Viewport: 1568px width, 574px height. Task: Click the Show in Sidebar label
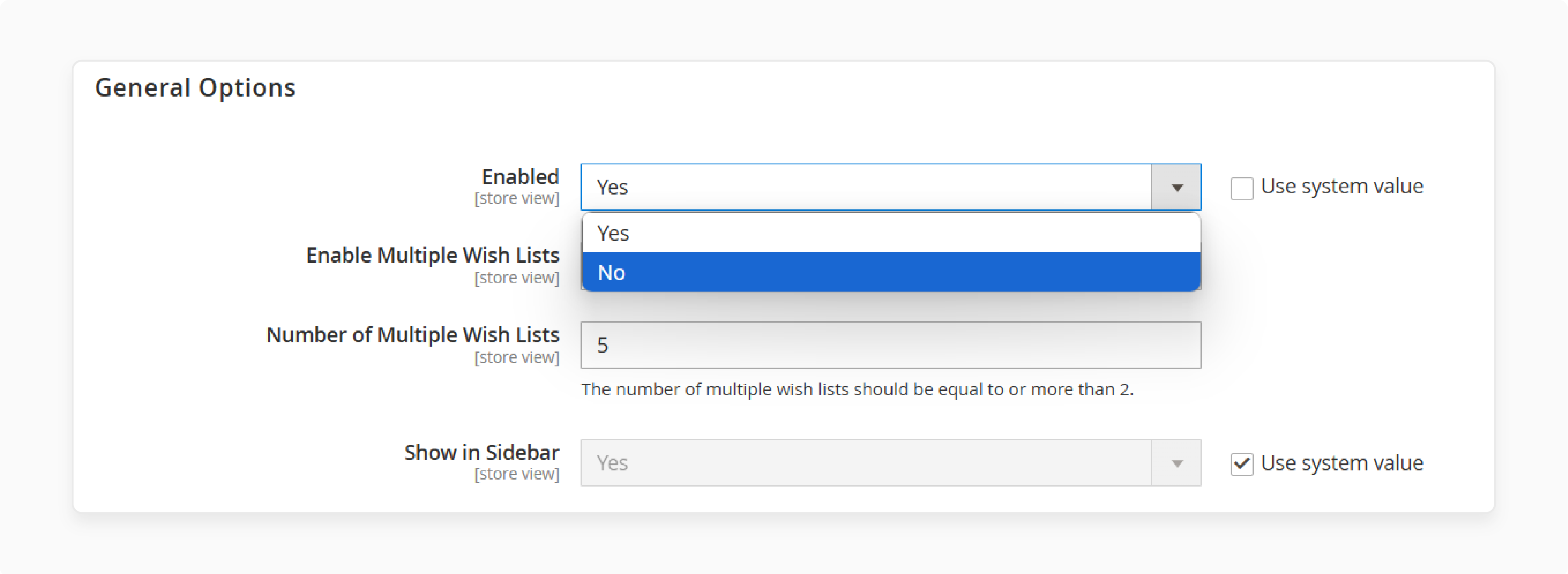click(482, 452)
